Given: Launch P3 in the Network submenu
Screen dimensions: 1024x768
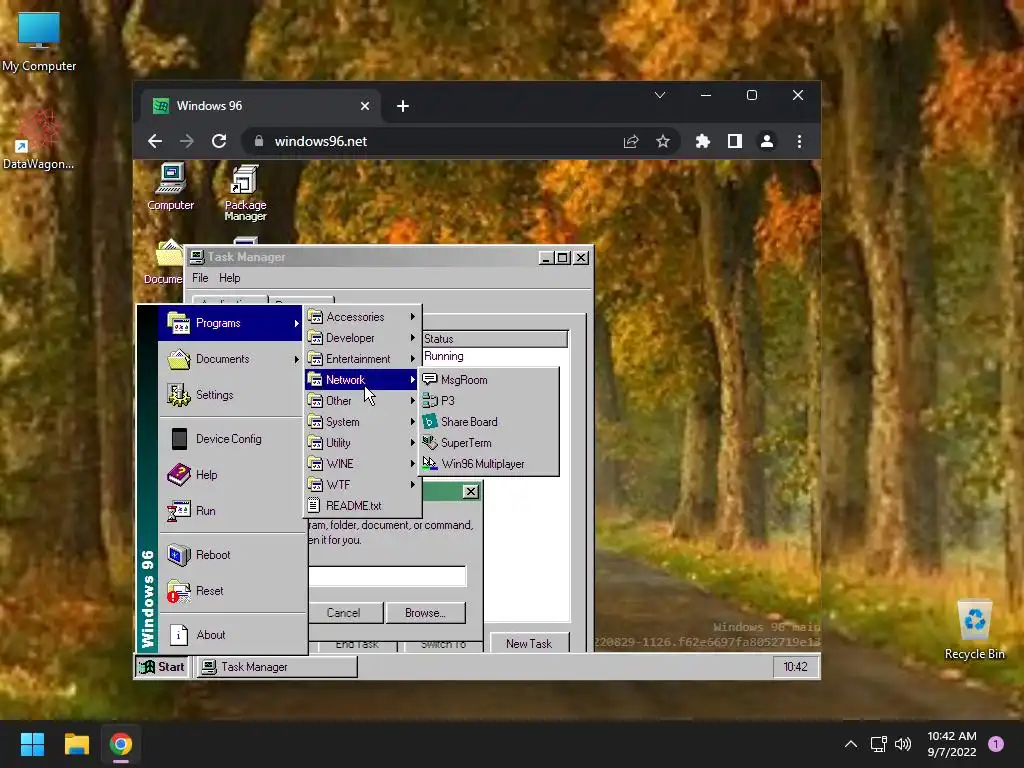Looking at the screenshot, I should 488,400.
